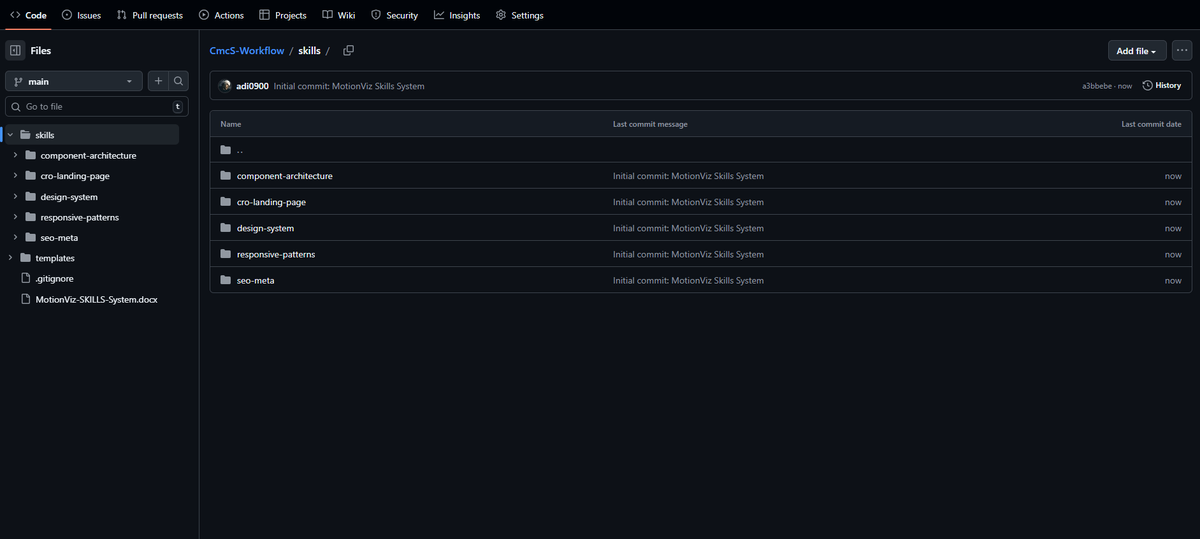Click templates folder icon in sidebar tree
Screen dimensions: 1200x539
tap(26, 258)
